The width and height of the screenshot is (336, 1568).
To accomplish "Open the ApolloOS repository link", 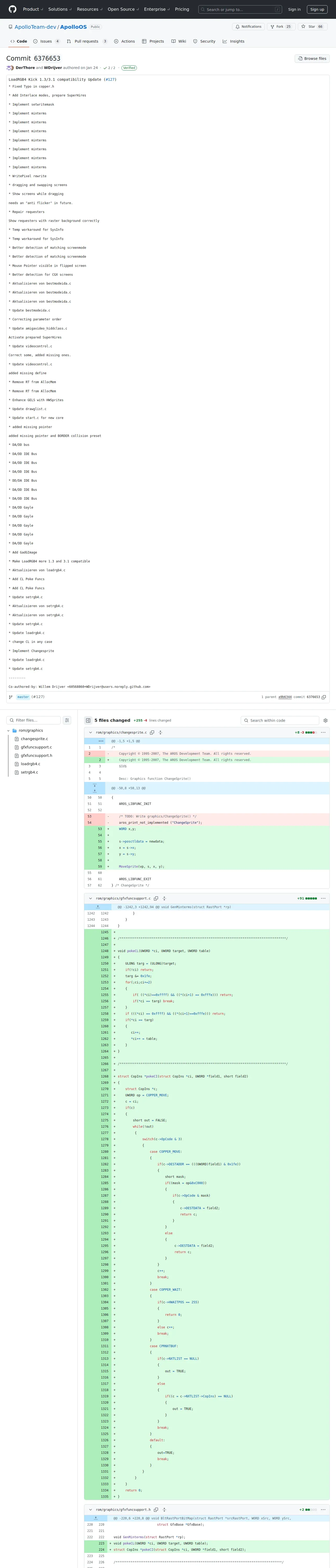I will pos(73,27).
